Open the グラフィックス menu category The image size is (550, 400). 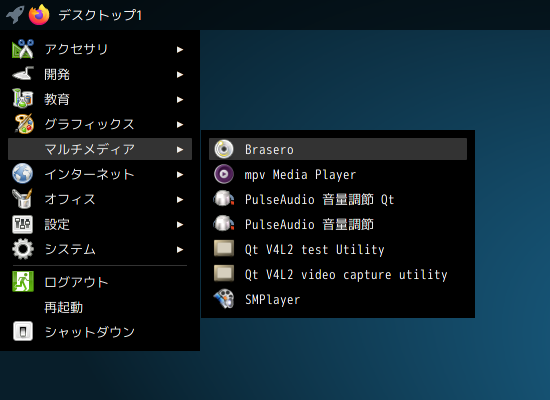(100, 124)
